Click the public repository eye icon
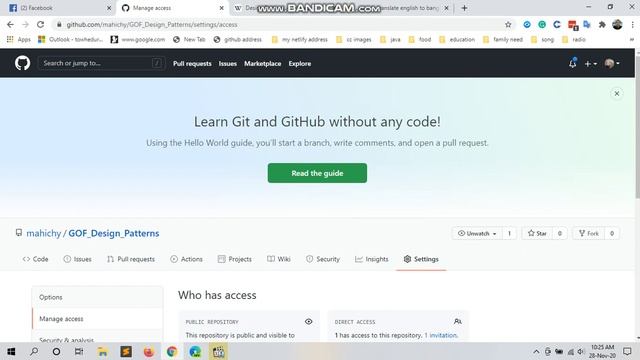 pyautogui.click(x=309, y=322)
